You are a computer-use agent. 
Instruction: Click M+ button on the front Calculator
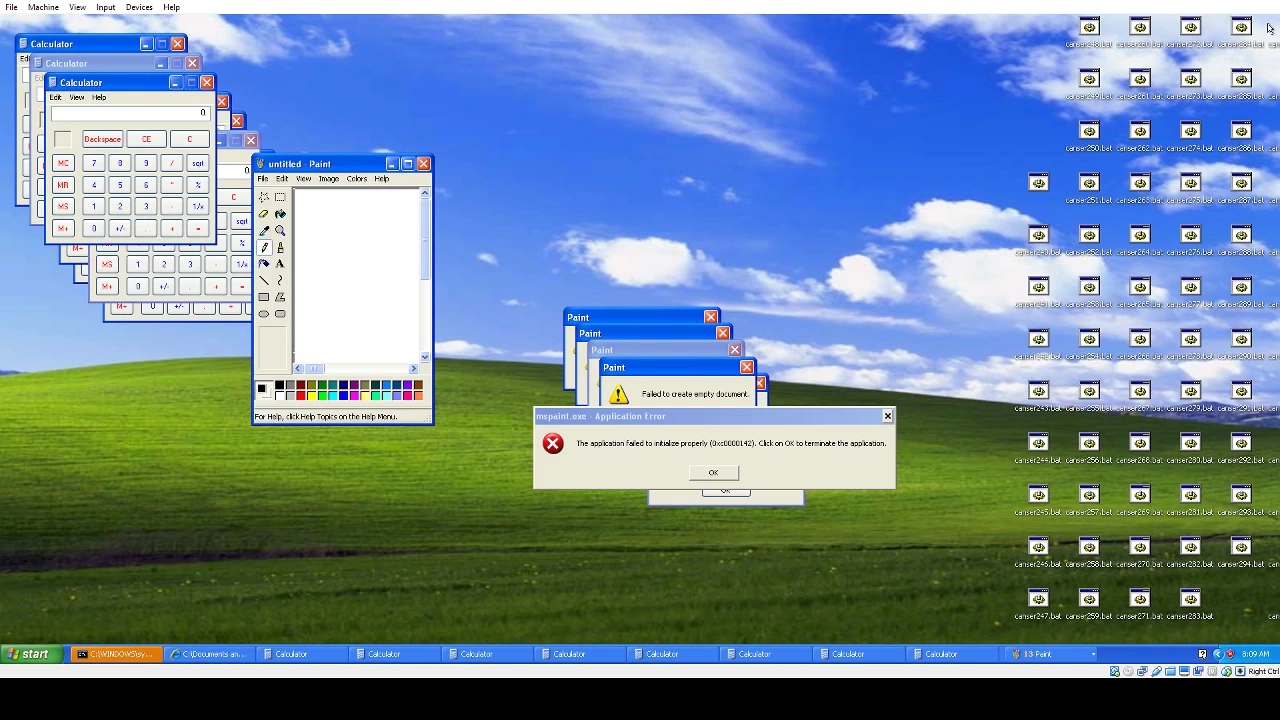click(x=63, y=229)
